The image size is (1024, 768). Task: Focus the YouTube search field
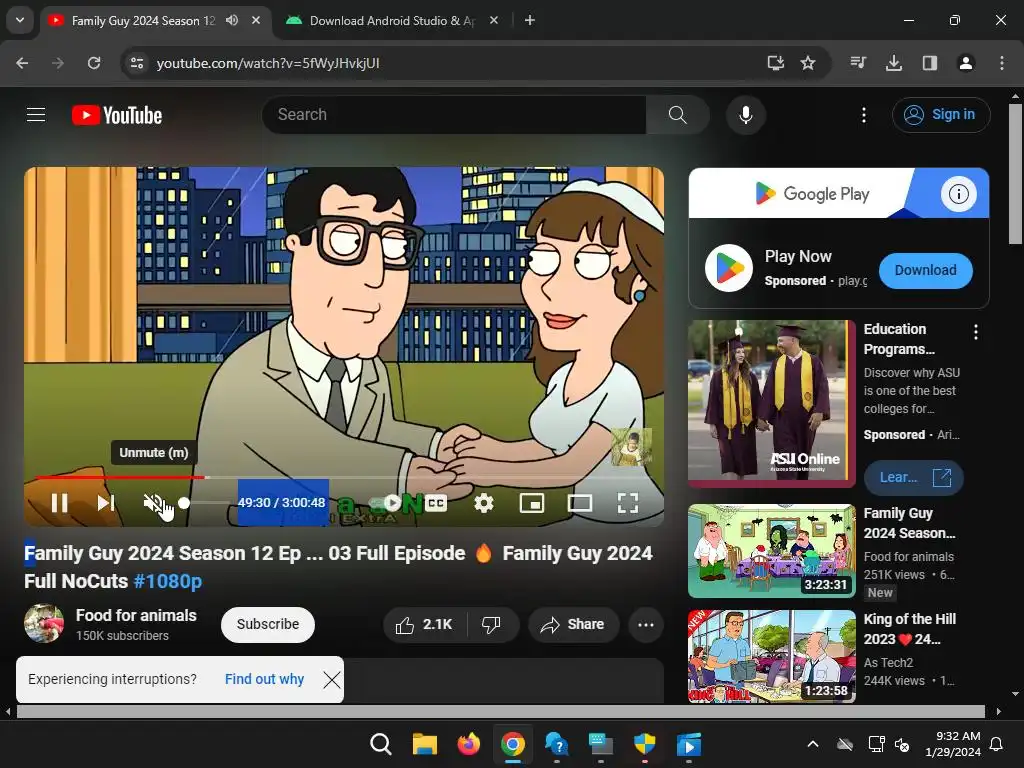(455, 115)
